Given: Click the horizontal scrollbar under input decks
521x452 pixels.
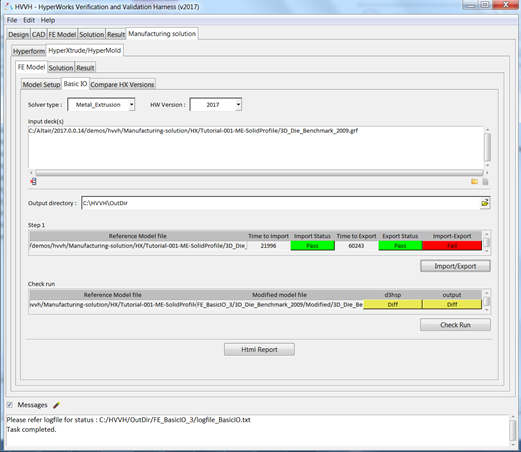Looking at the screenshot, I should coord(259,173).
